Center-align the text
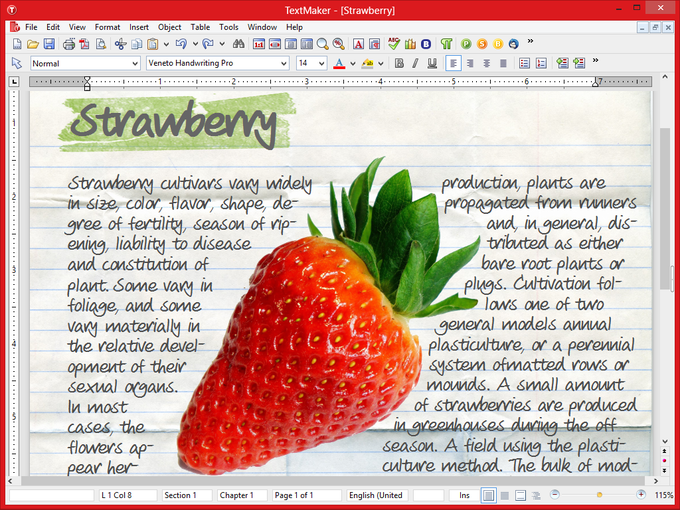This screenshot has height=510, width=680. tap(487, 63)
